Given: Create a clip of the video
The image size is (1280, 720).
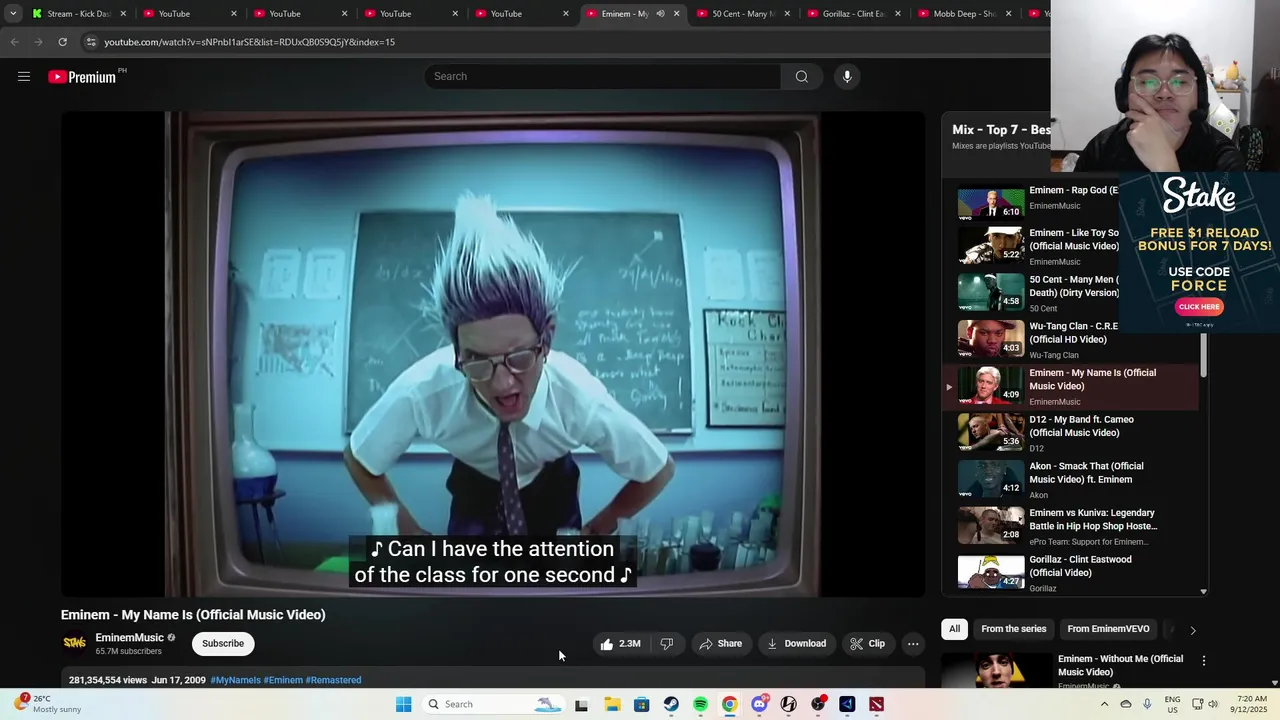Looking at the screenshot, I should click(x=867, y=644).
